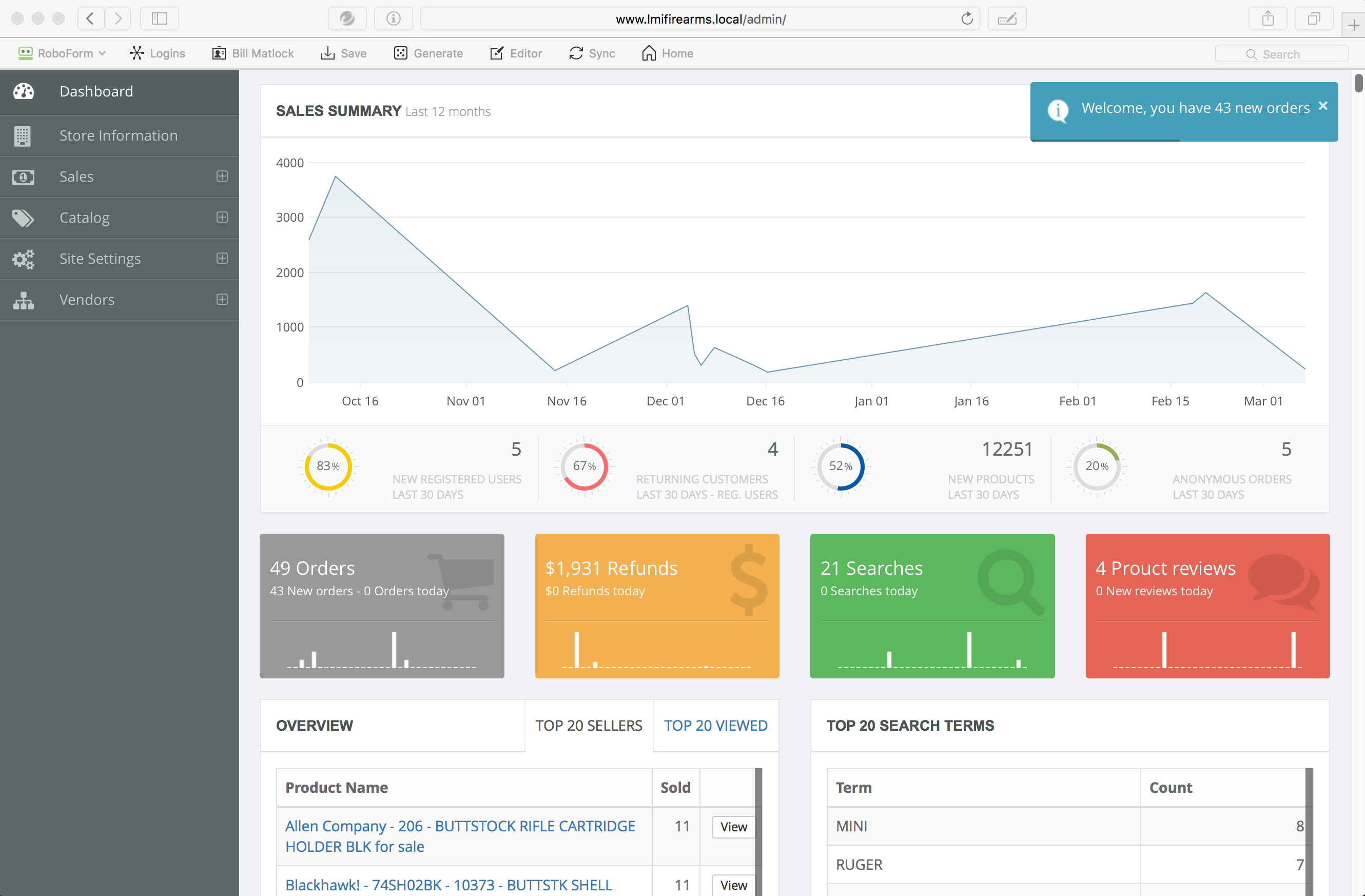
Task: Open Store Information menu item
Action: click(119, 136)
